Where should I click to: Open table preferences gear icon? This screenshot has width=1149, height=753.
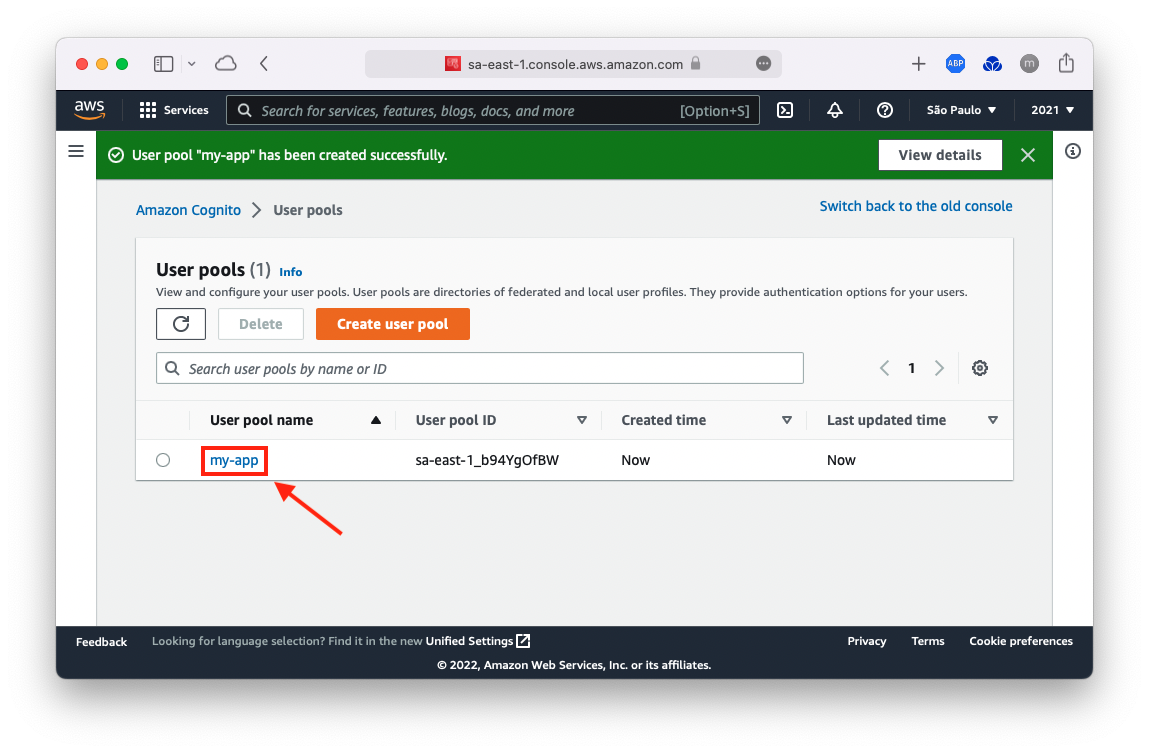(980, 368)
